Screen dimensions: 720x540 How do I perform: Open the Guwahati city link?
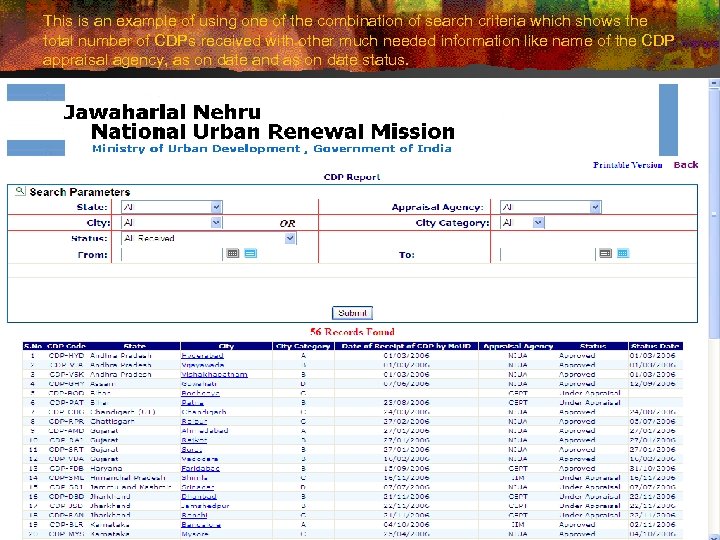199,384
